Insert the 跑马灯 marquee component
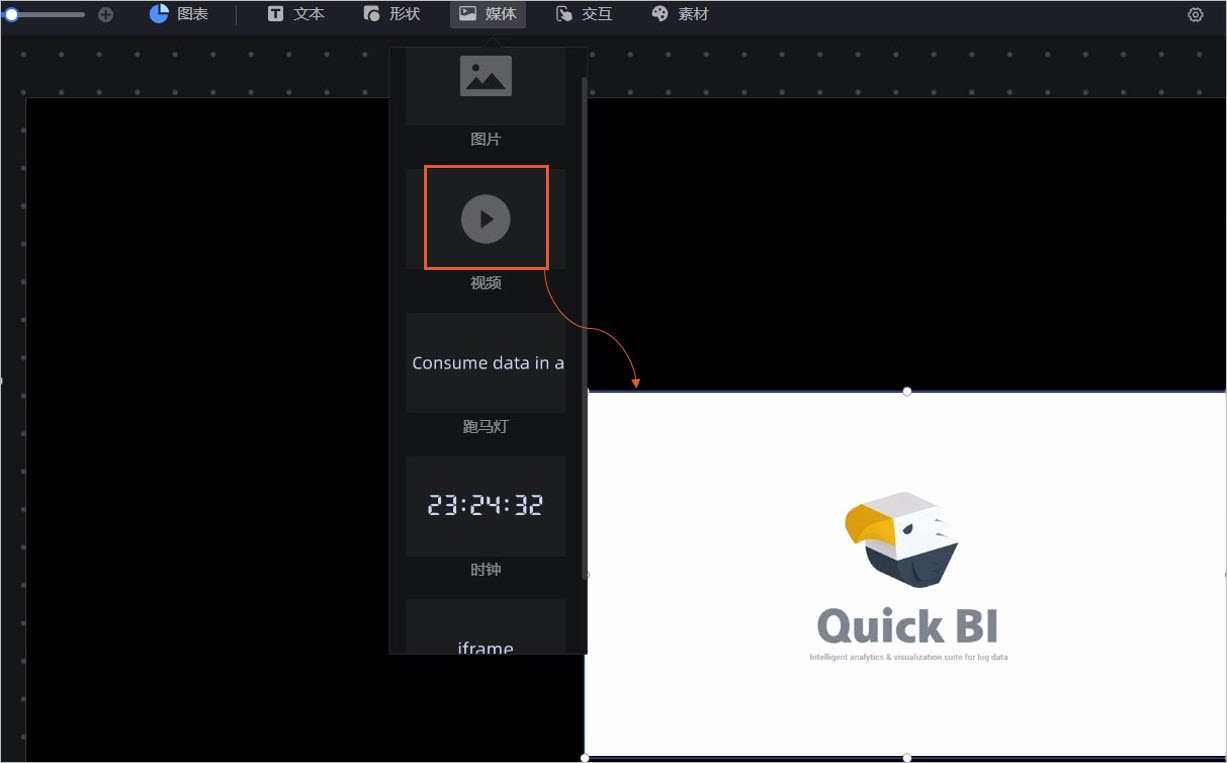Screen dimensions: 1227x763 [486, 363]
